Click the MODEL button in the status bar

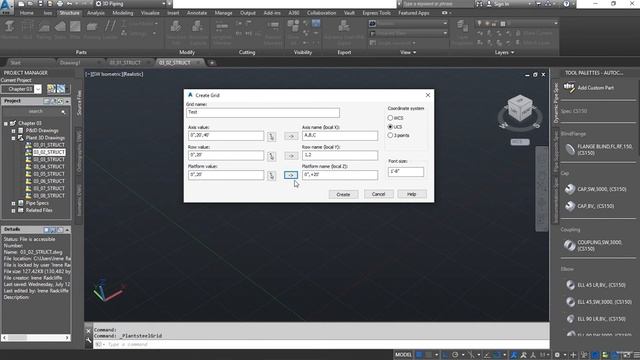(x=403, y=355)
